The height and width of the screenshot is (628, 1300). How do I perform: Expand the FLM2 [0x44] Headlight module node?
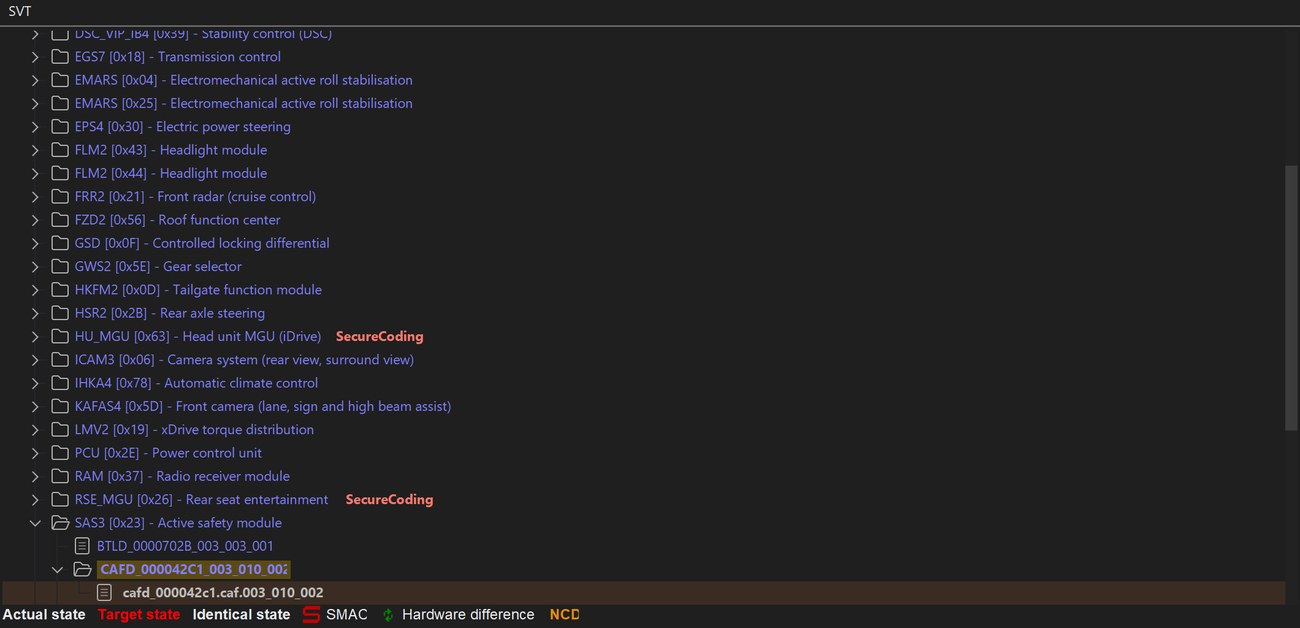tap(35, 174)
